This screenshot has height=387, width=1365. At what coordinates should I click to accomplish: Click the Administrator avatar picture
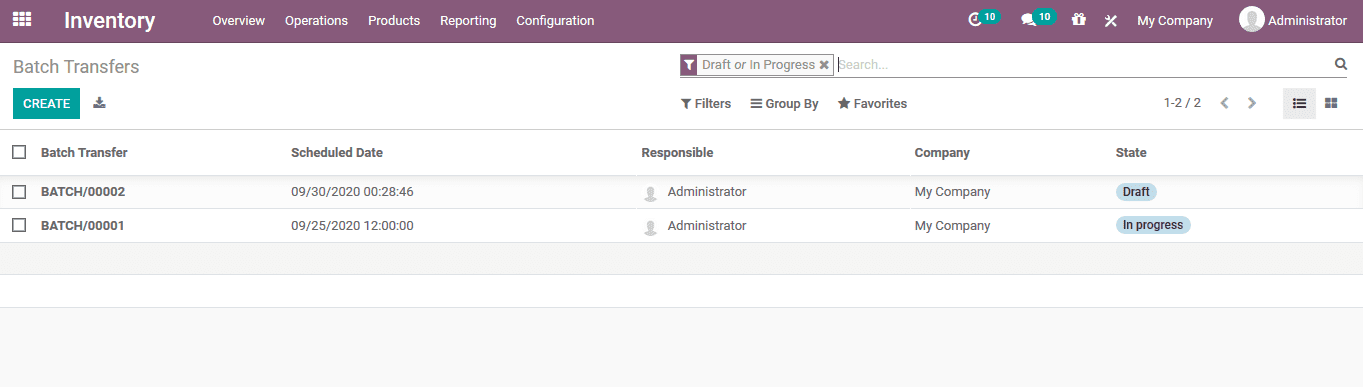click(1251, 19)
